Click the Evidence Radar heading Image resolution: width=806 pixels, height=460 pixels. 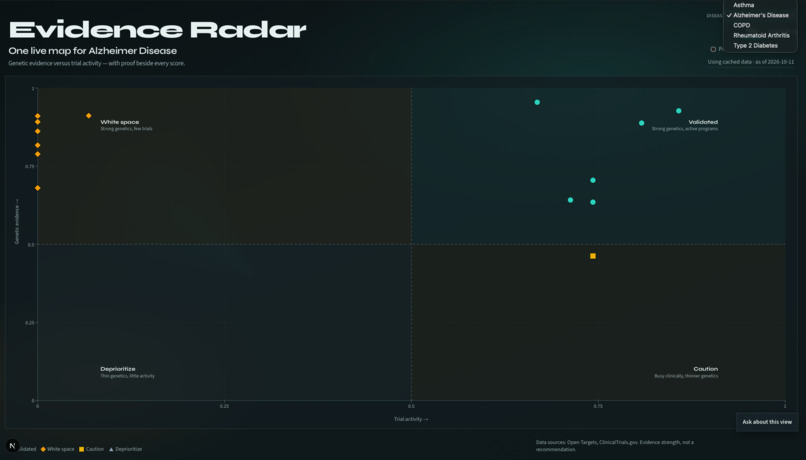(157, 30)
